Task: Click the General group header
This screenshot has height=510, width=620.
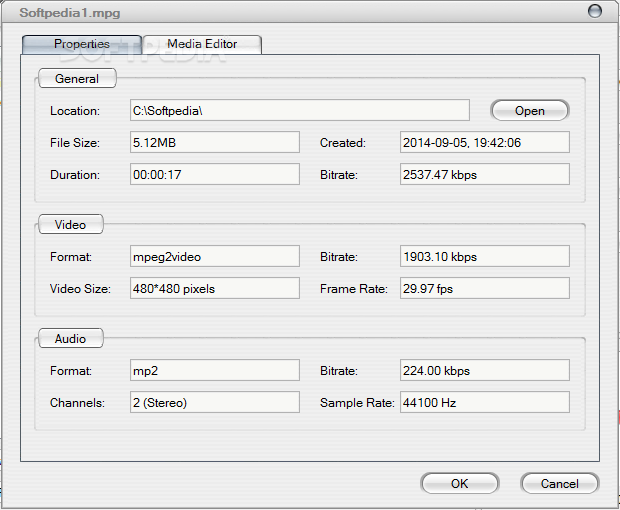Action: [x=77, y=78]
